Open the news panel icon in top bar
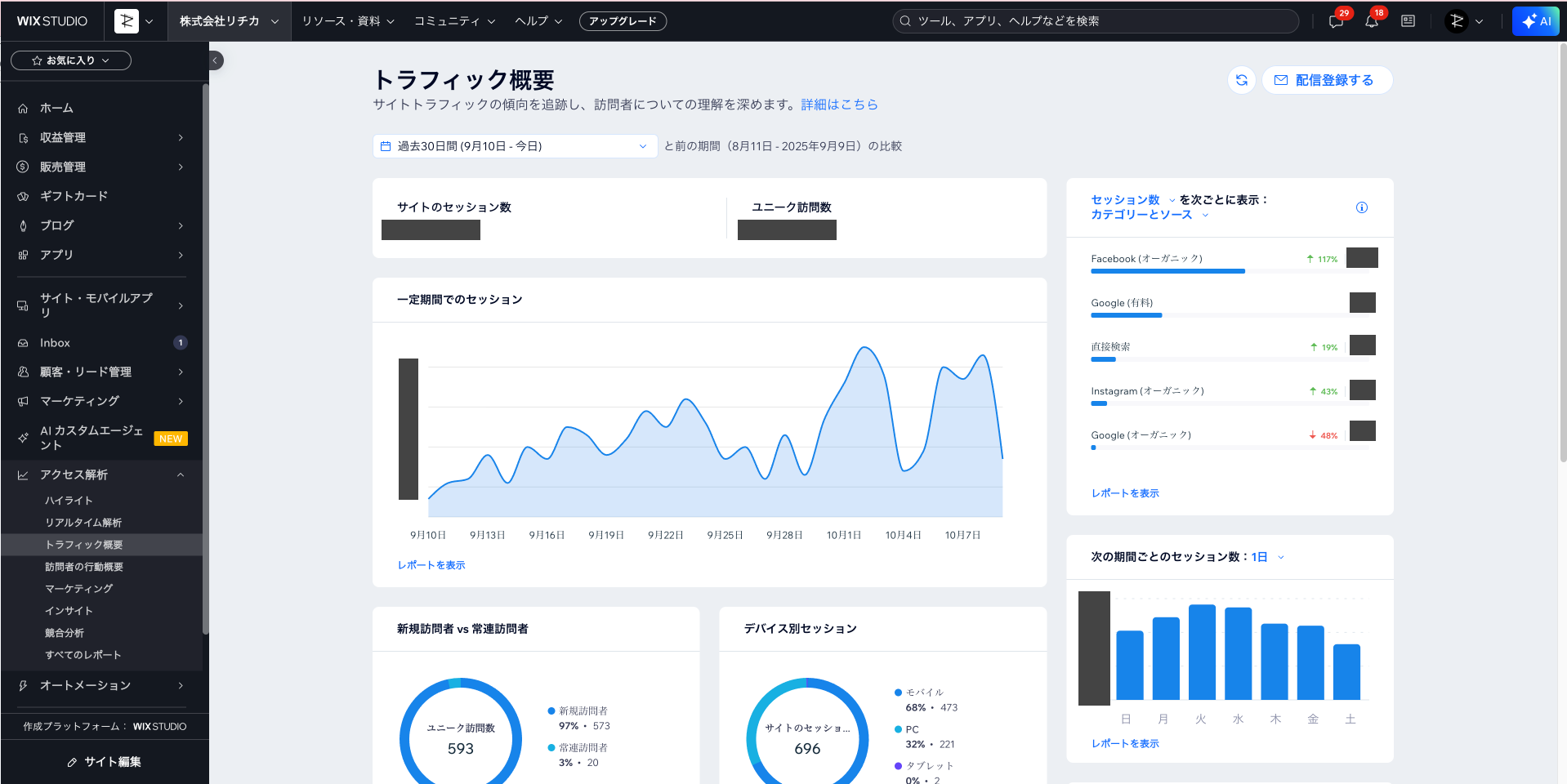The height and width of the screenshot is (784, 1567). click(x=1408, y=21)
